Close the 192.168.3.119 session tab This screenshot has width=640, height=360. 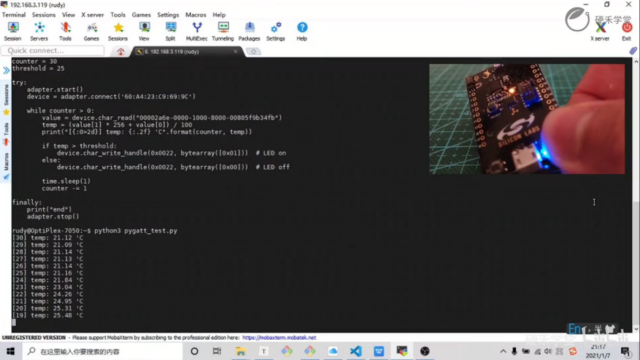236,51
